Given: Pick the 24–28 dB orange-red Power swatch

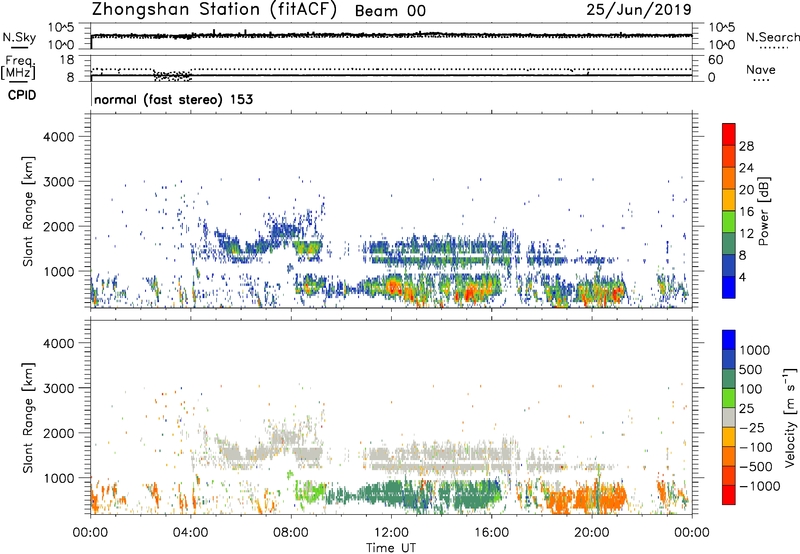Looking at the screenshot, I should pos(729,156).
